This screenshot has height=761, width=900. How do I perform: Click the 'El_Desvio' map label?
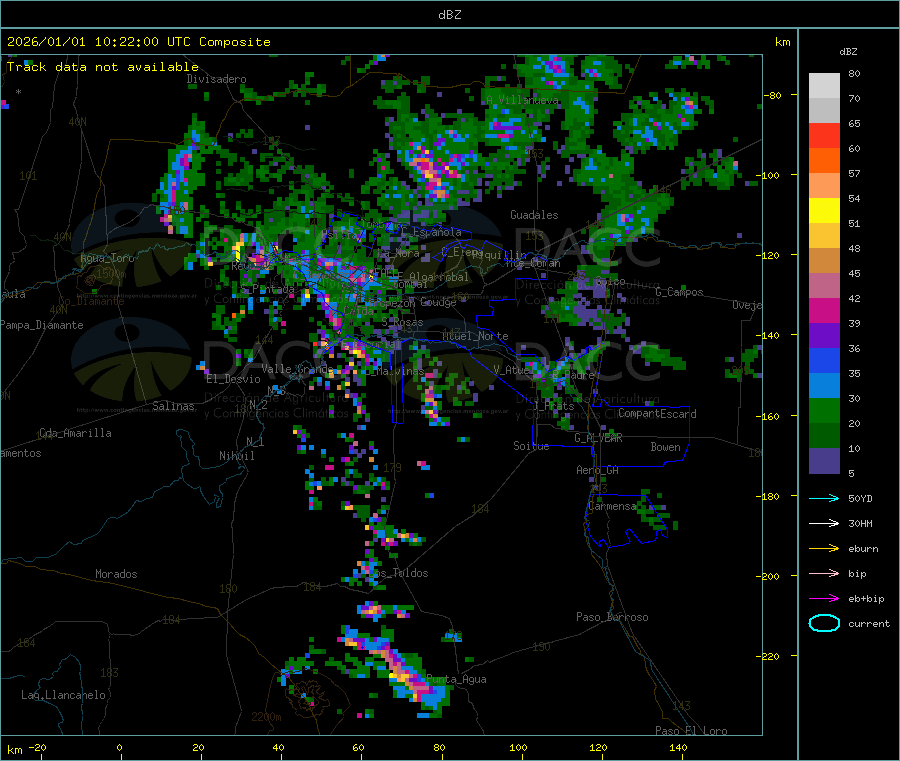pyautogui.click(x=234, y=379)
